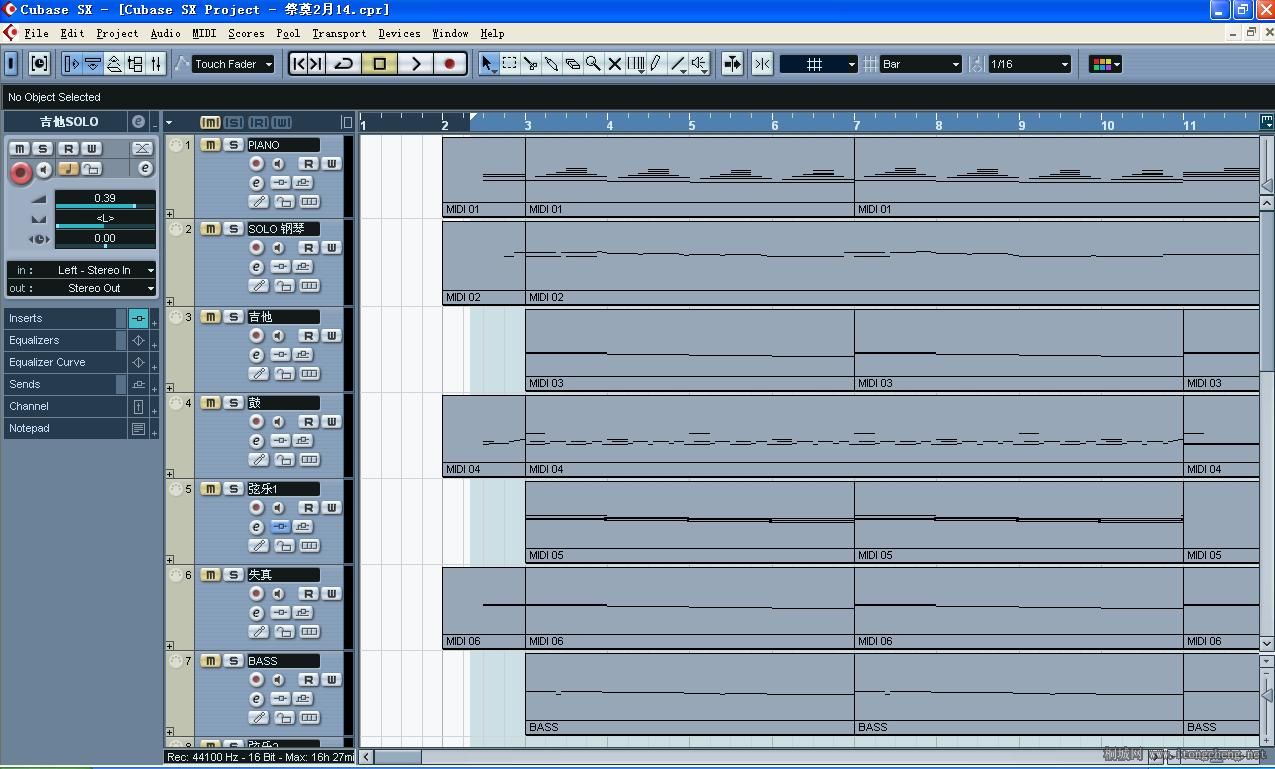Show the Overview strip
Viewport: 1275px width, 769px height.
114,64
